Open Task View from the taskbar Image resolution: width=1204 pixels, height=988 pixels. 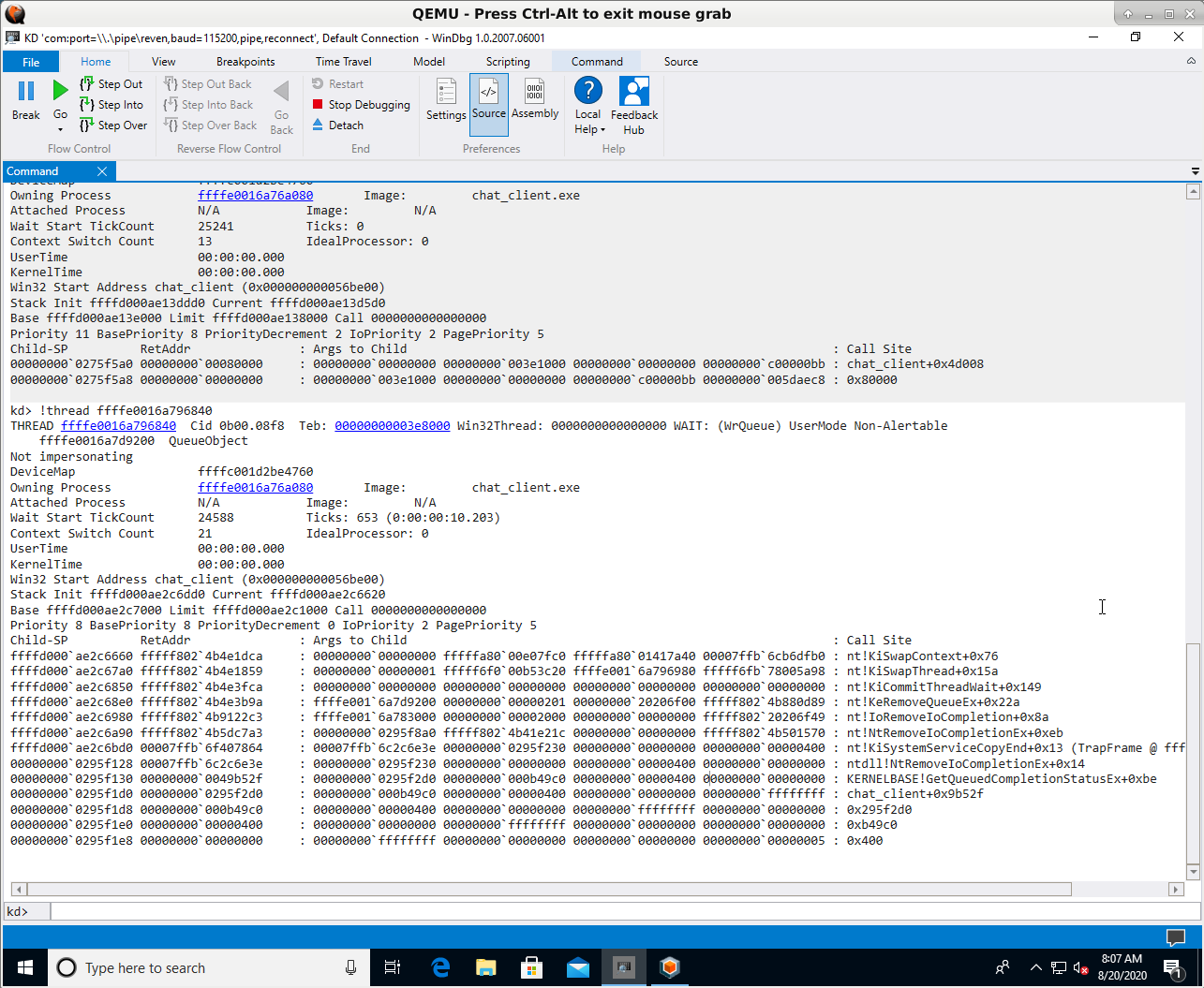coord(394,967)
